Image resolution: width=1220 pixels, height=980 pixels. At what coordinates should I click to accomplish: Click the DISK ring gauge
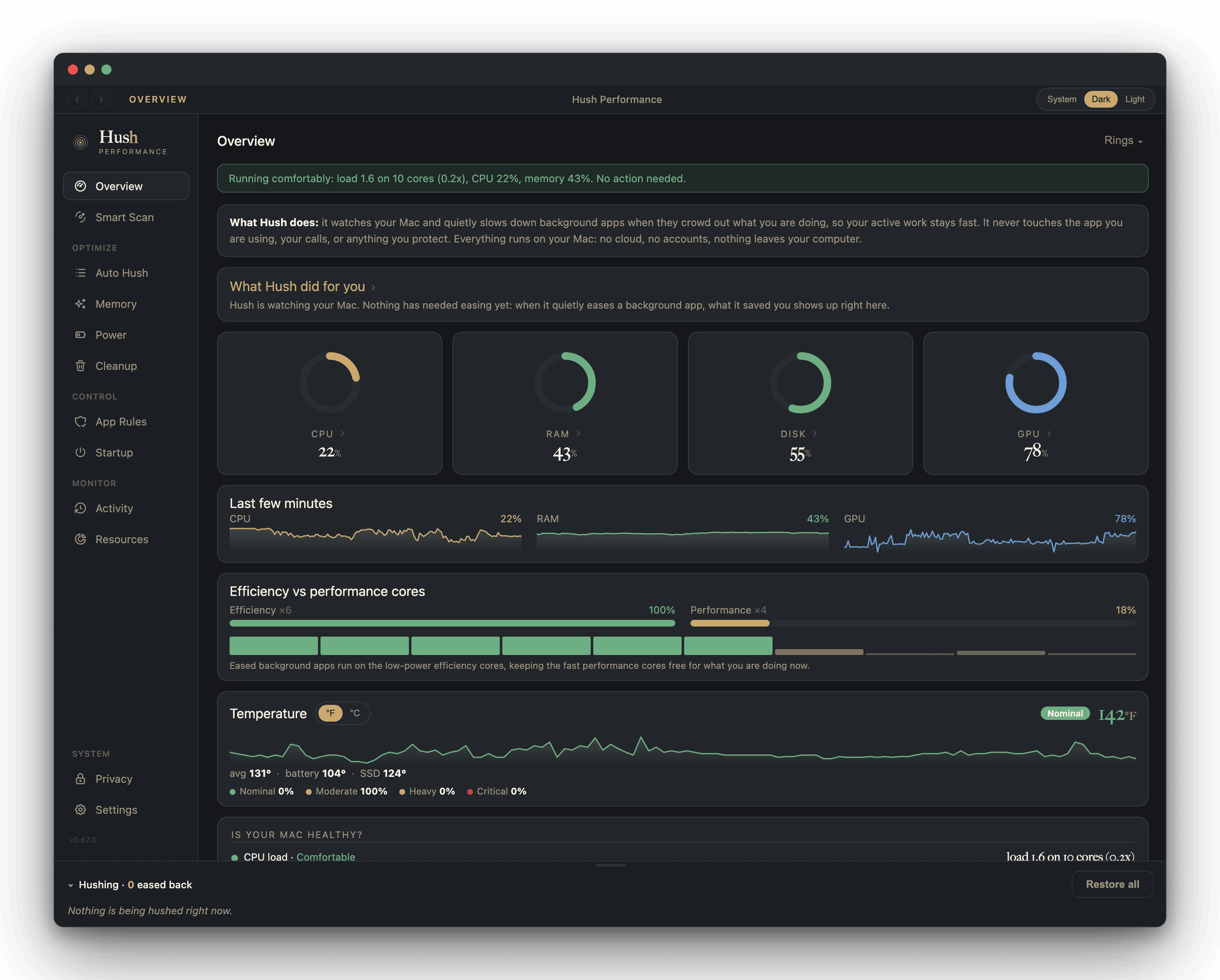pos(800,383)
